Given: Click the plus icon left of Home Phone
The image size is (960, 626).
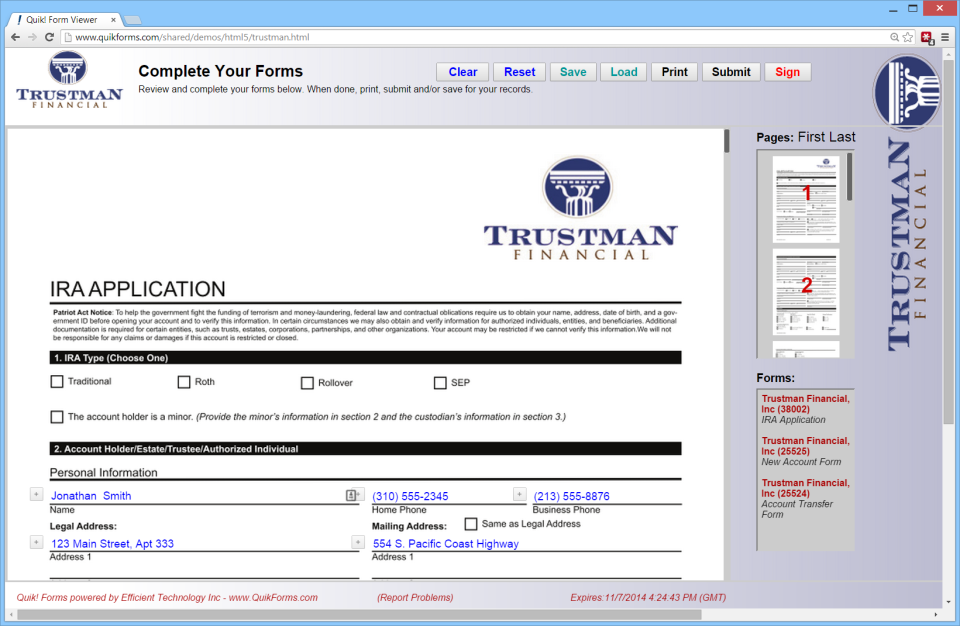Looking at the screenshot, I should (358, 494).
